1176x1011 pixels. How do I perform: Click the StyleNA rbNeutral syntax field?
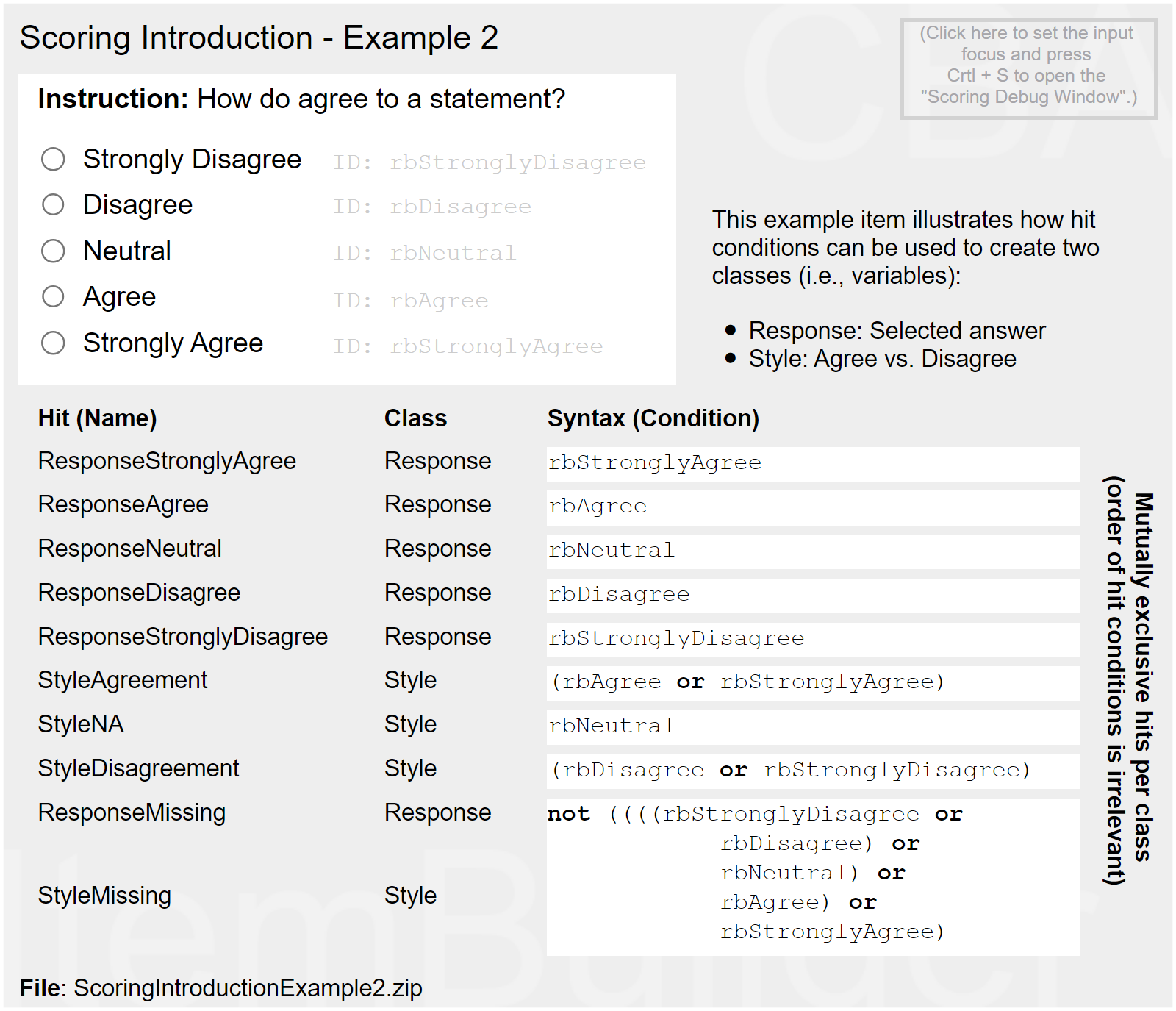pos(812,726)
